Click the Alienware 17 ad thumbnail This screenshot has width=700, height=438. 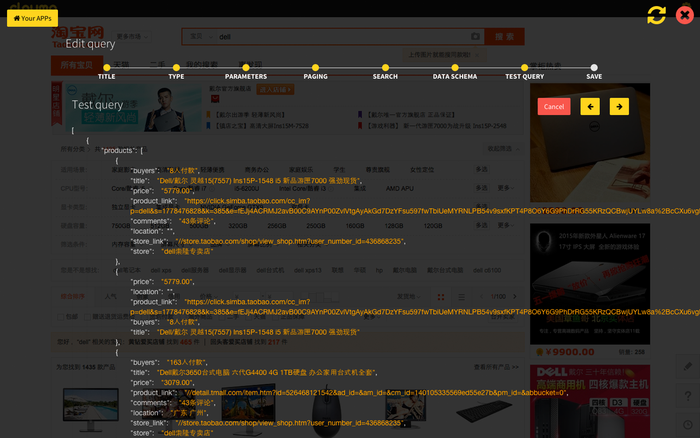(x=590, y=284)
